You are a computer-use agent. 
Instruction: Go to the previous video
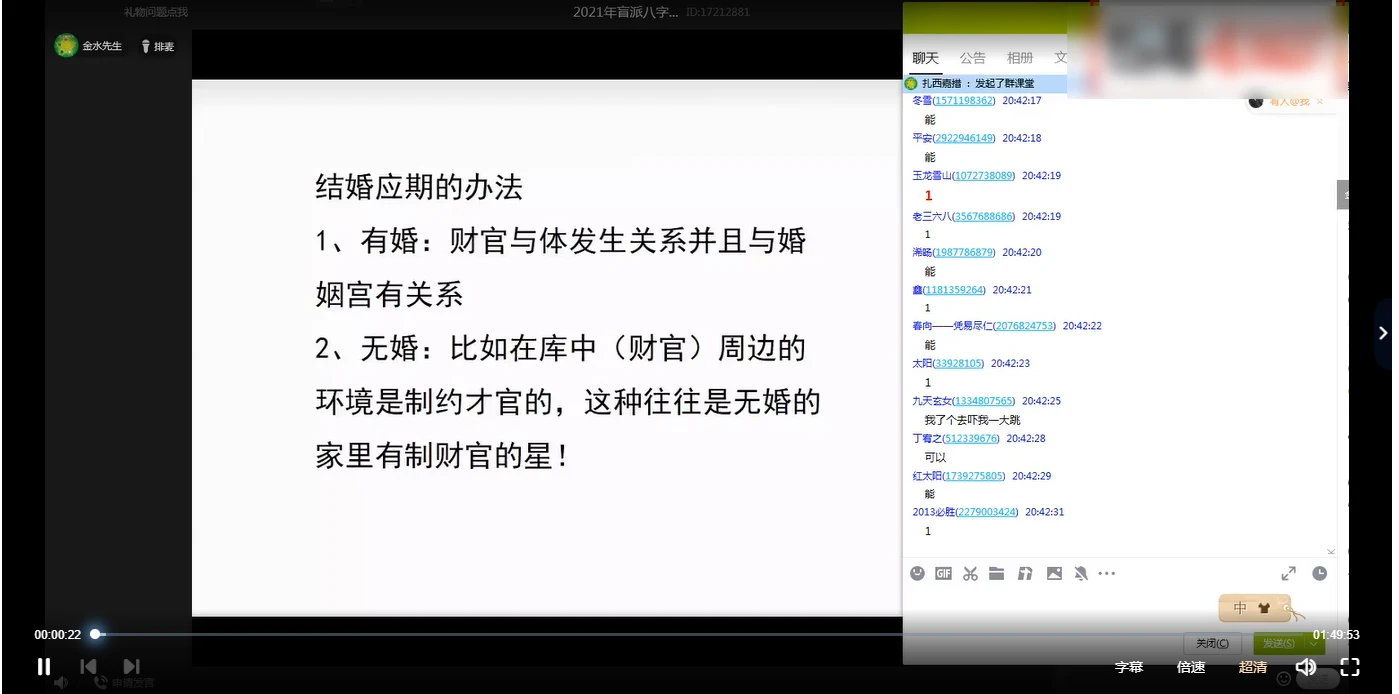88,666
